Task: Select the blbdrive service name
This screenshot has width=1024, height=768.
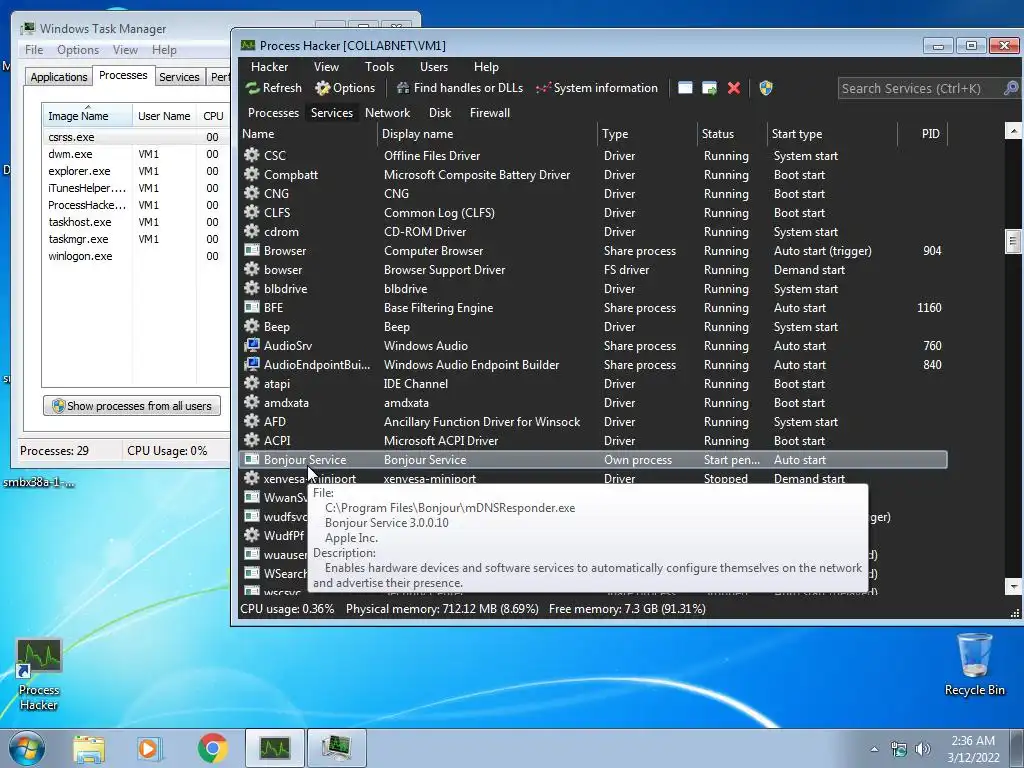Action: point(285,289)
